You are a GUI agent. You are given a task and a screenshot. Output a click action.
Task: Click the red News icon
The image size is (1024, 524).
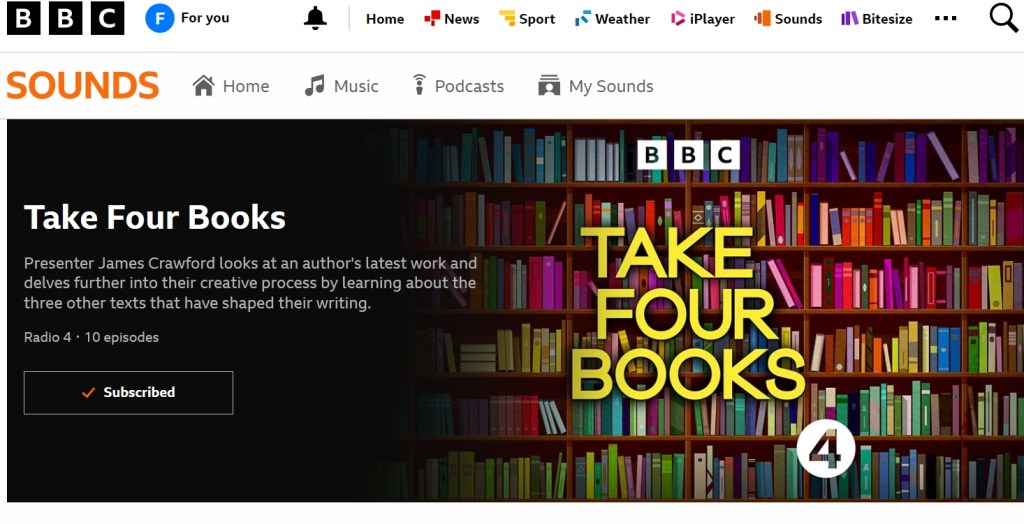[x=432, y=18]
